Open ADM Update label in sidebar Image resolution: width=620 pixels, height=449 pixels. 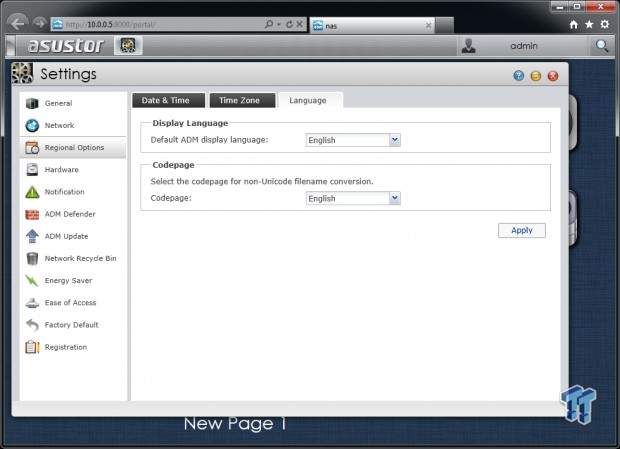point(66,236)
